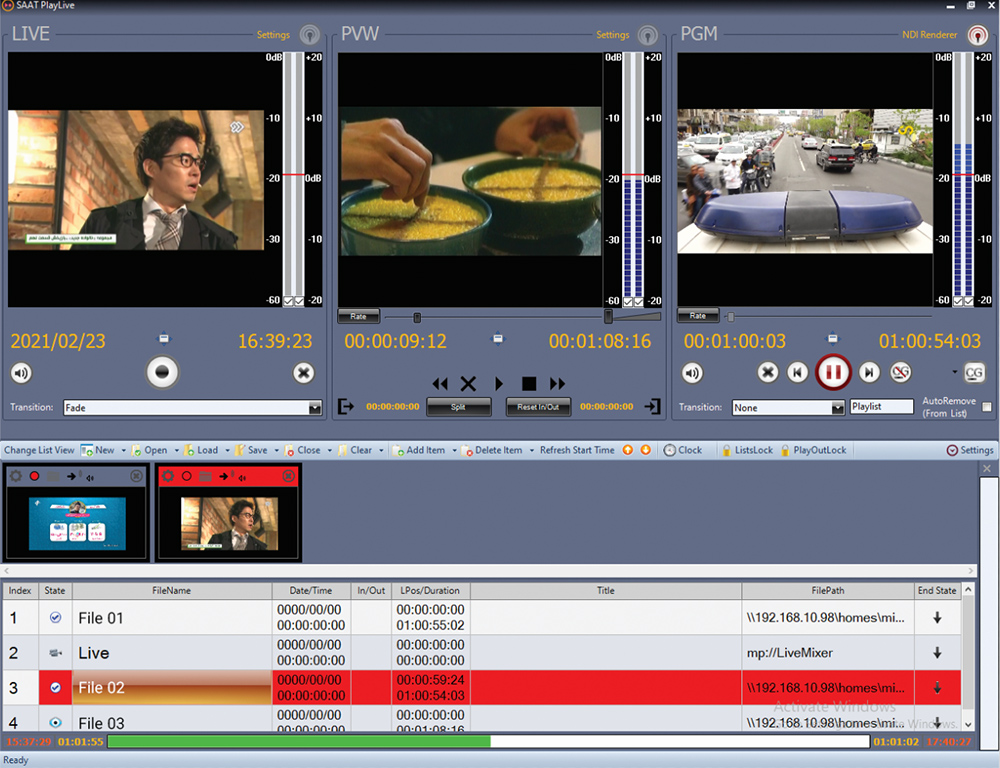Click the CG overlay button

[x=974, y=373]
